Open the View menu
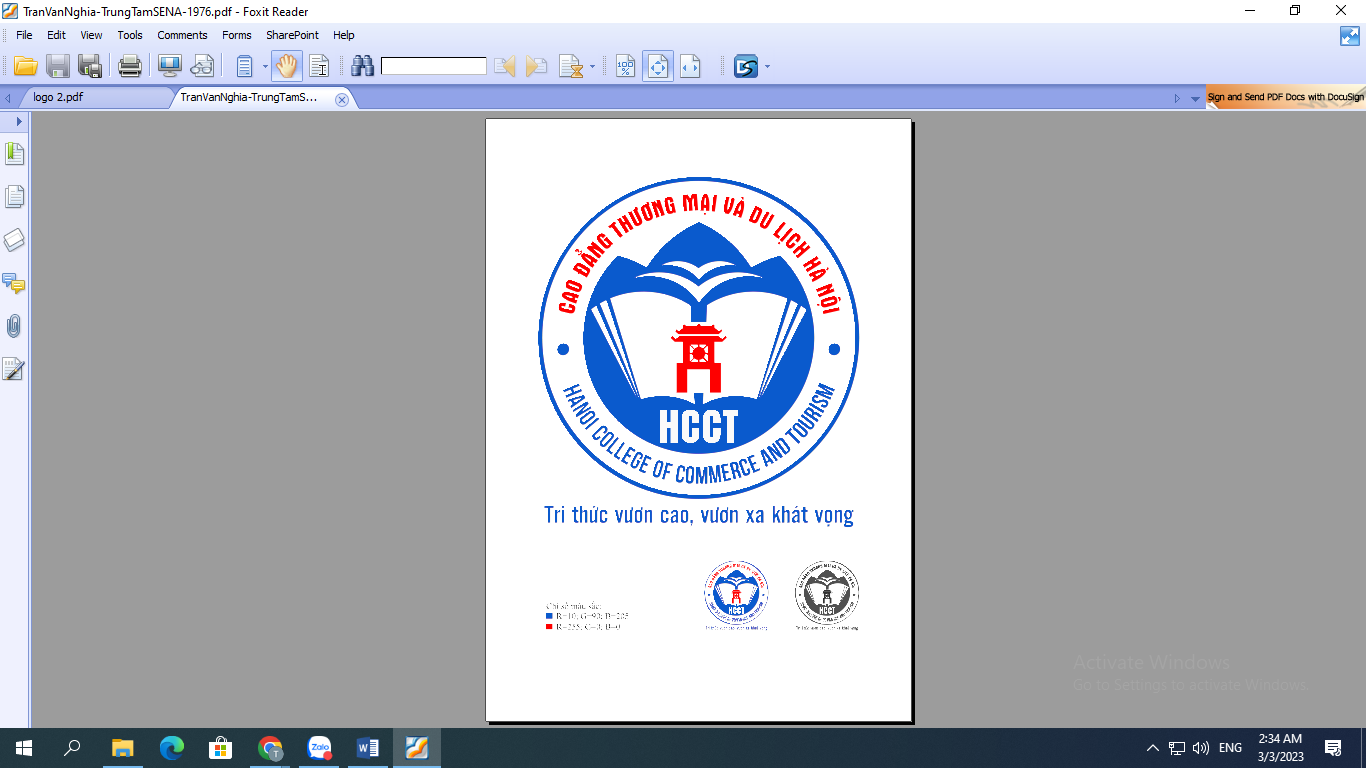The width and height of the screenshot is (1366, 768). (x=91, y=35)
